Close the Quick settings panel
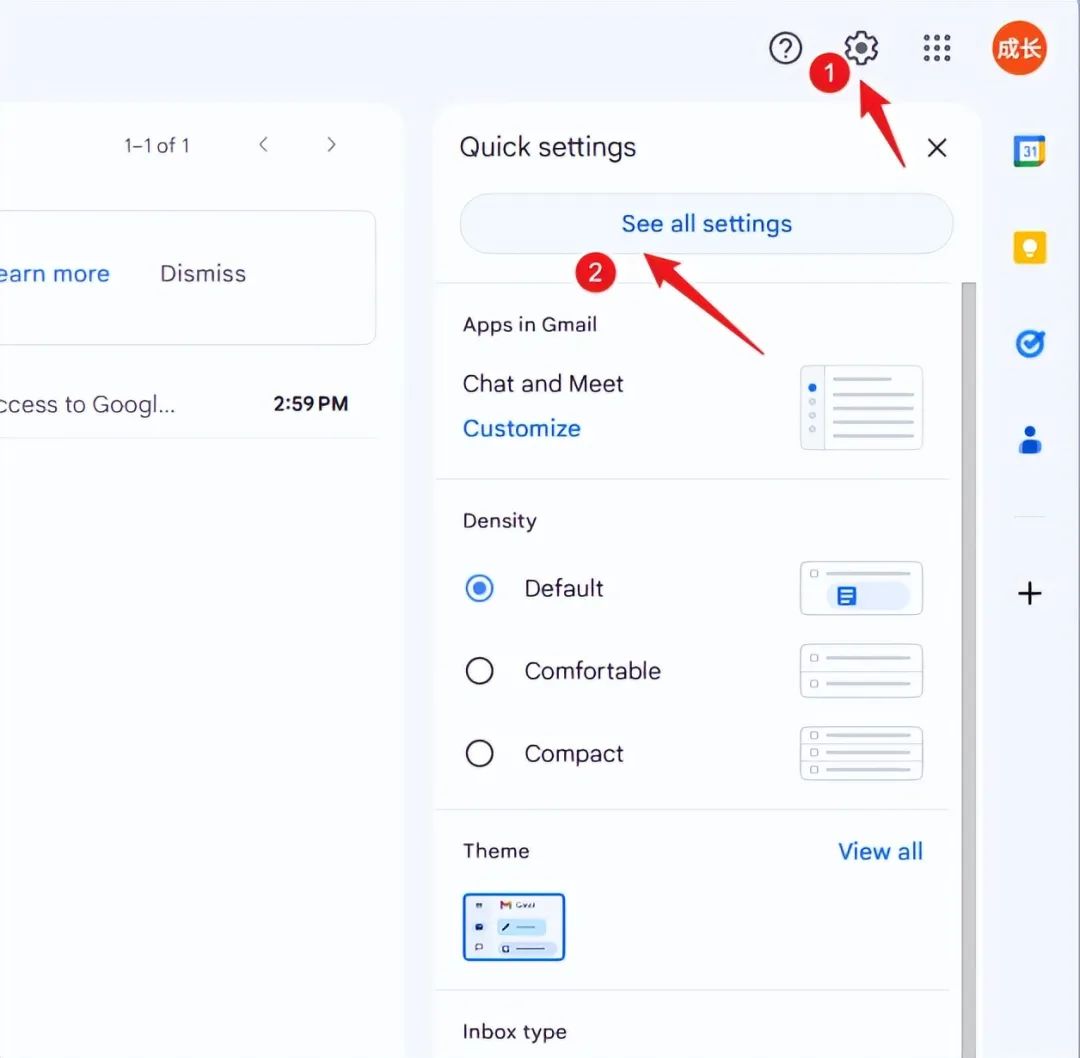The width and height of the screenshot is (1080, 1058). [937, 147]
